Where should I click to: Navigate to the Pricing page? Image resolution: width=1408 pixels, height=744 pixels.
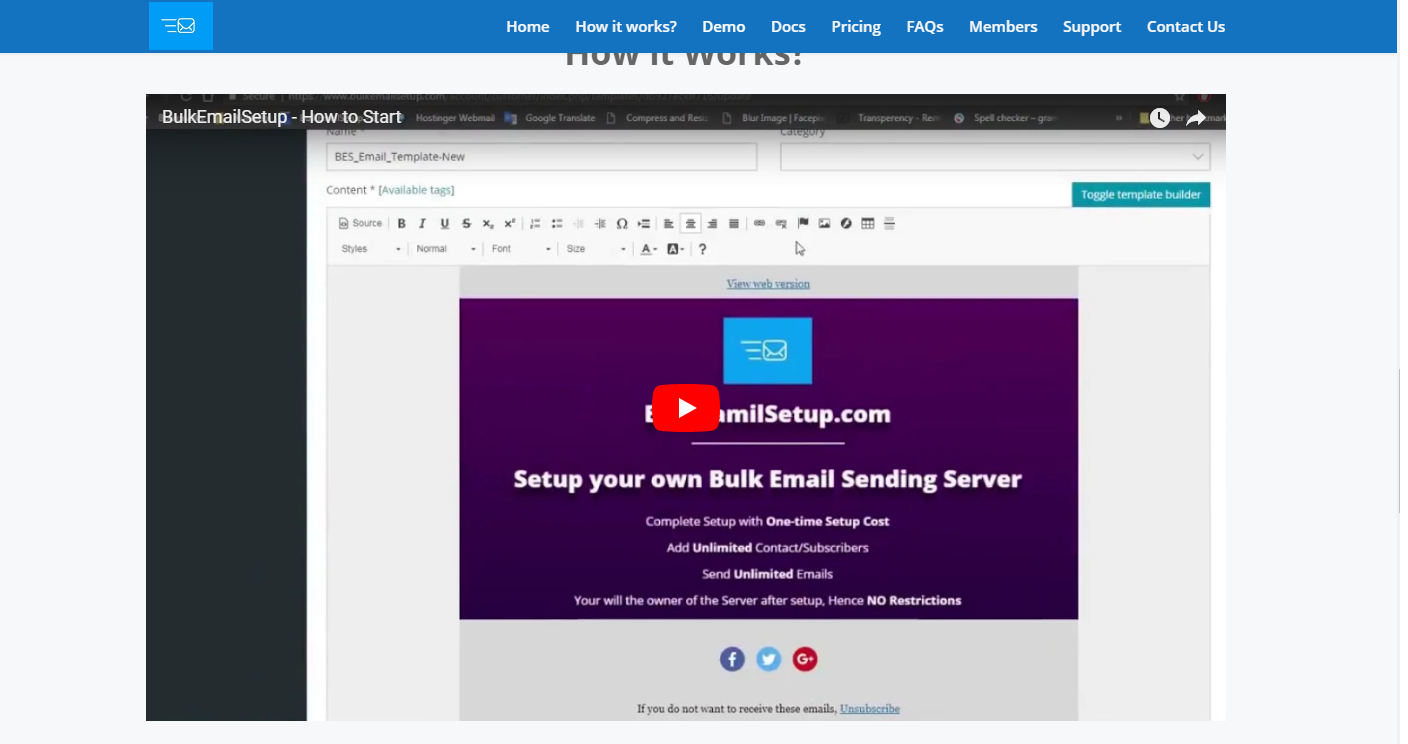856,27
